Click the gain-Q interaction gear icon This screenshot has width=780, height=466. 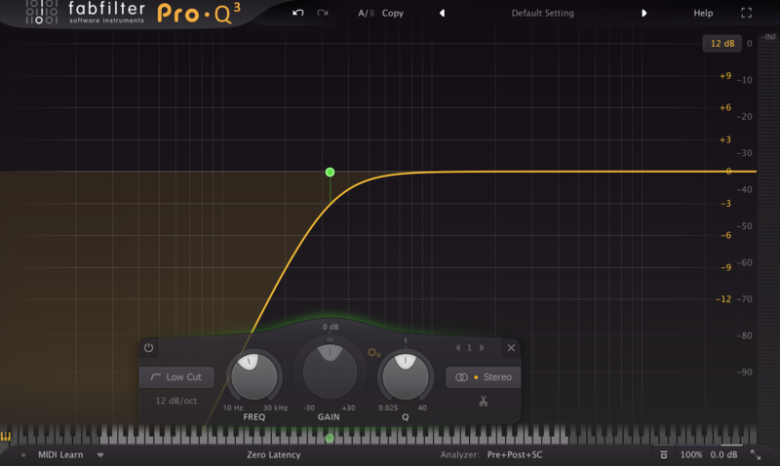point(374,353)
